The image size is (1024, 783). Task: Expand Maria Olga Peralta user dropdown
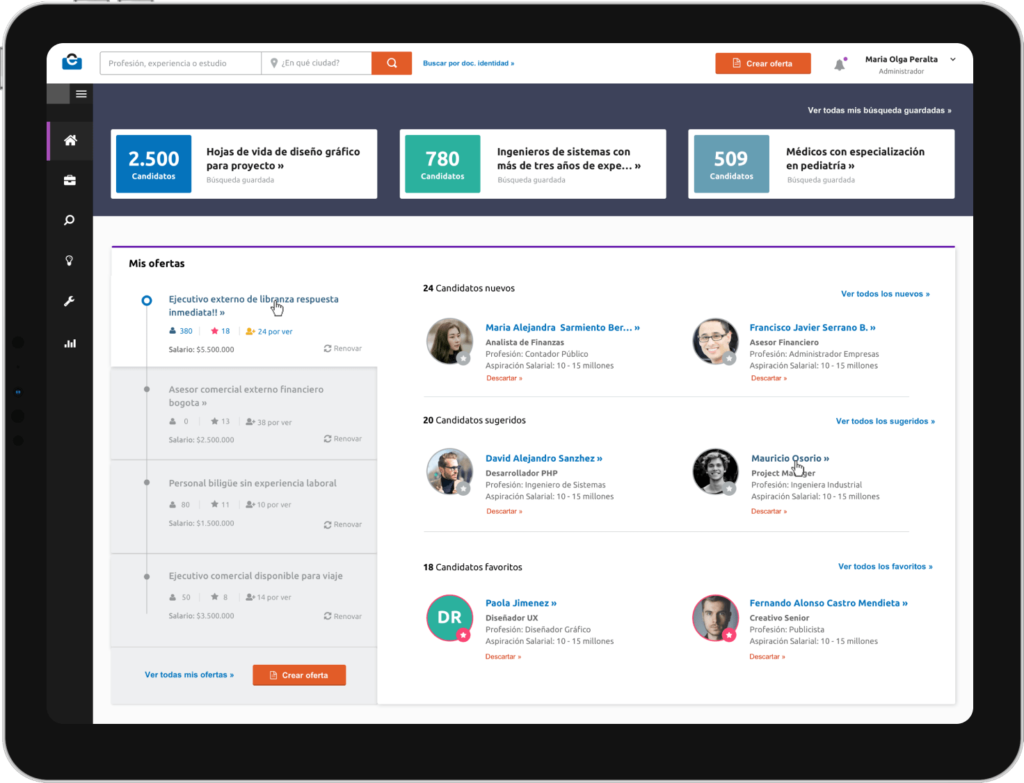pos(952,60)
